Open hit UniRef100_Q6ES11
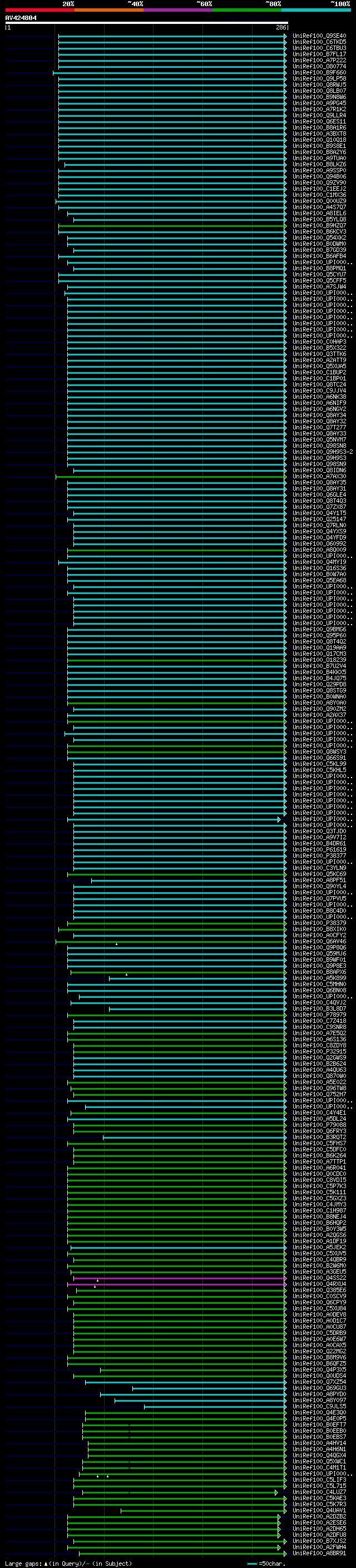Viewport: 356px width, 1568px height. 319,122
